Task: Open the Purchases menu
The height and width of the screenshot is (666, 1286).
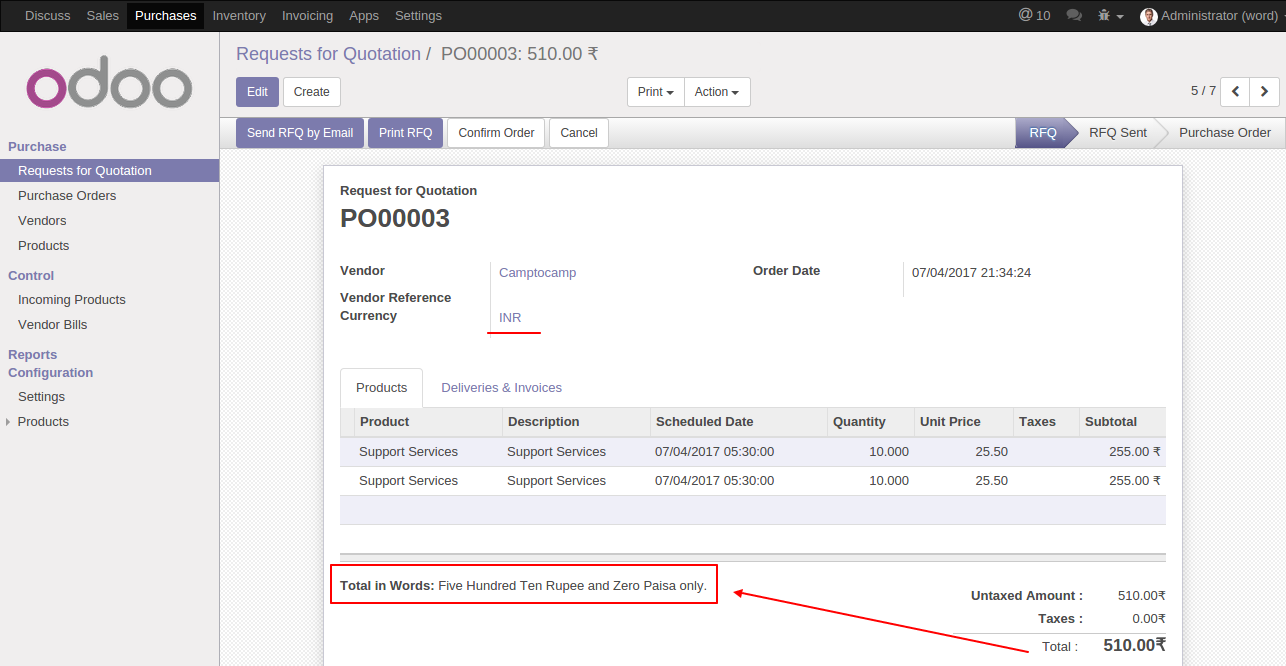Action: (x=165, y=16)
